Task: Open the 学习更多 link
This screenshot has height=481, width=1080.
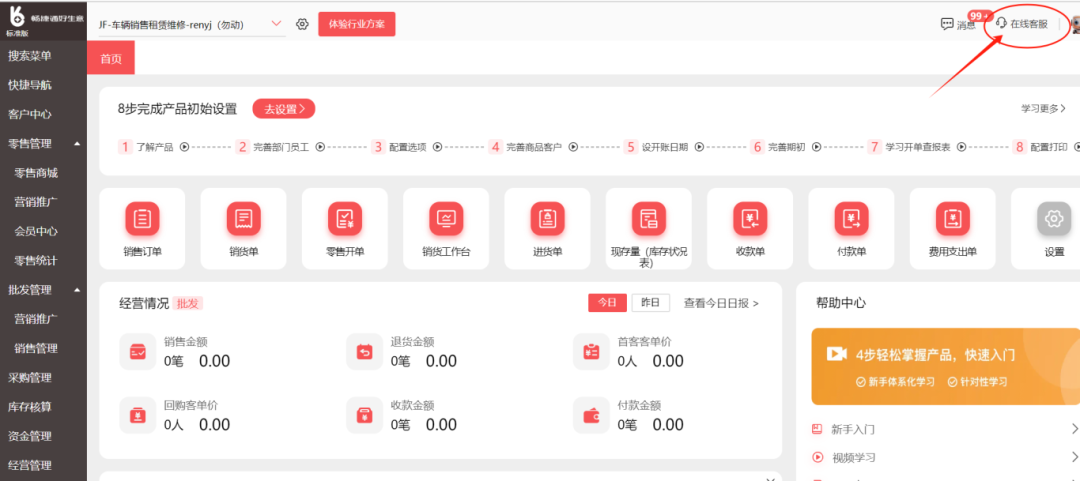Action: click(x=1043, y=108)
